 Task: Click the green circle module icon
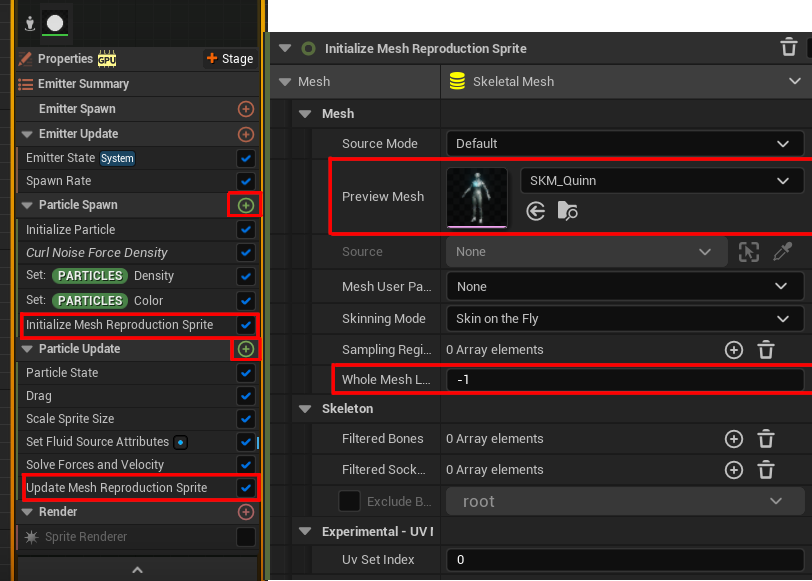pyautogui.click(x=308, y=48)
